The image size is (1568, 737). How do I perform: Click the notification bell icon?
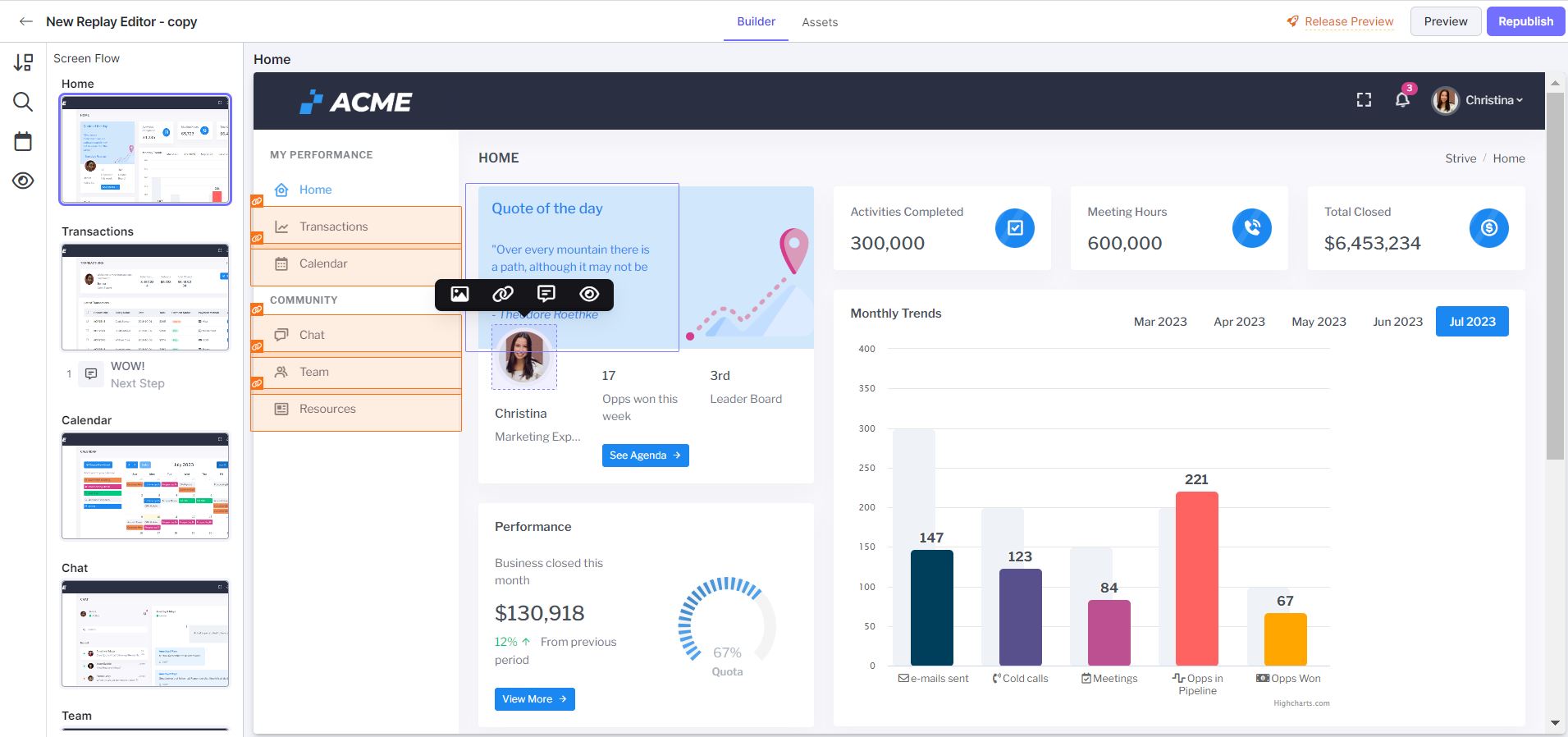point(1402,100)
